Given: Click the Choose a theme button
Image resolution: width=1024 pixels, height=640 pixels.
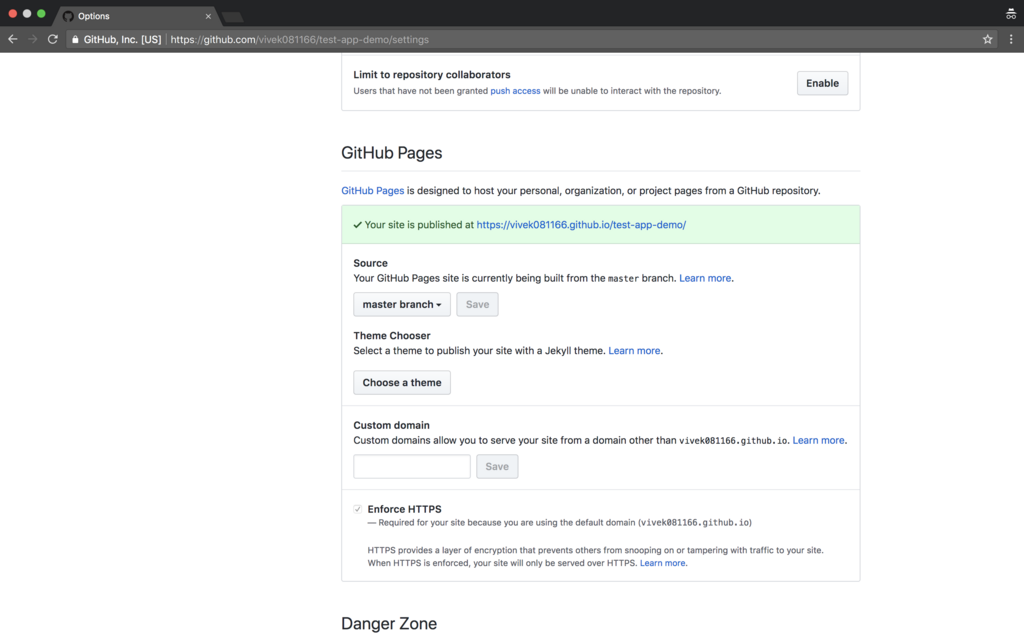Looking at the screenshot, I should click(402, 383).
